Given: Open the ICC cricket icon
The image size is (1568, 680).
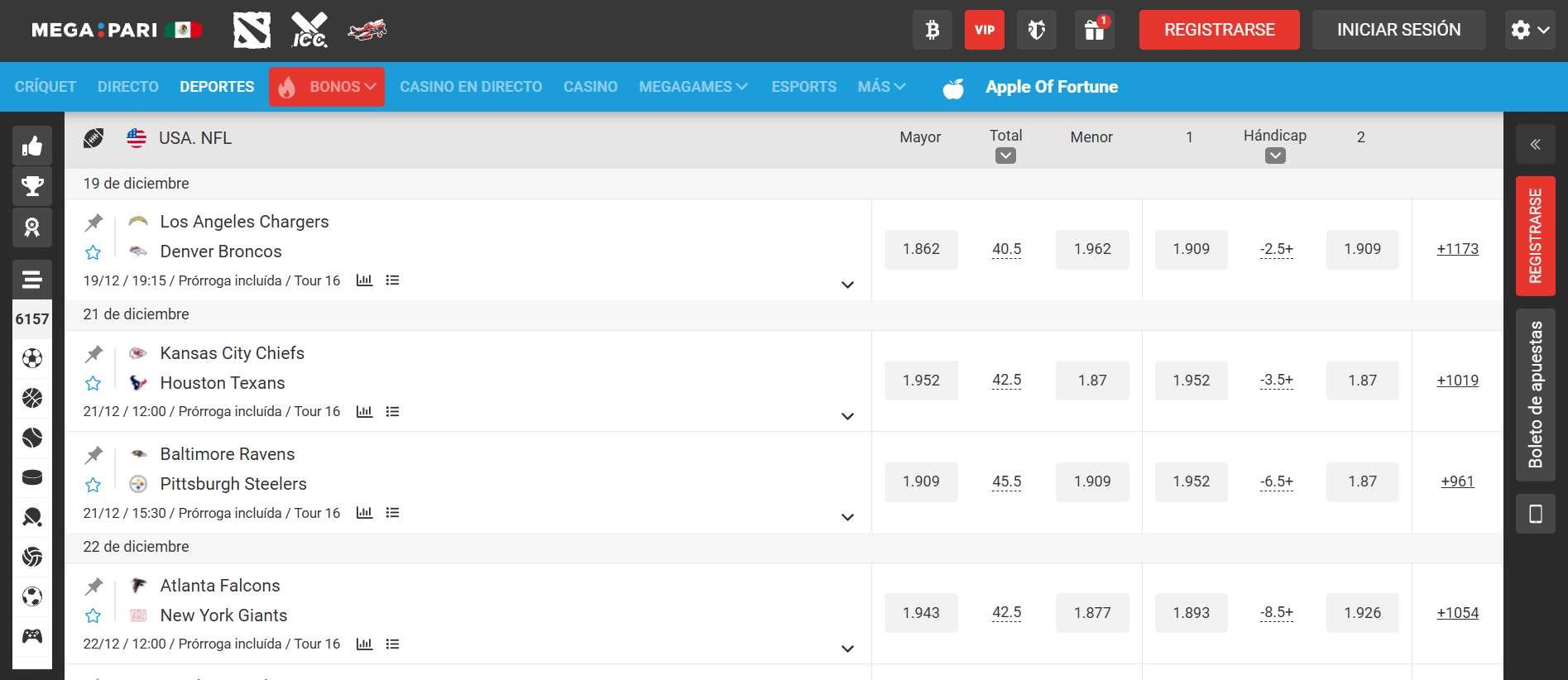Looking at the screenshot, I should pos(309,31).
